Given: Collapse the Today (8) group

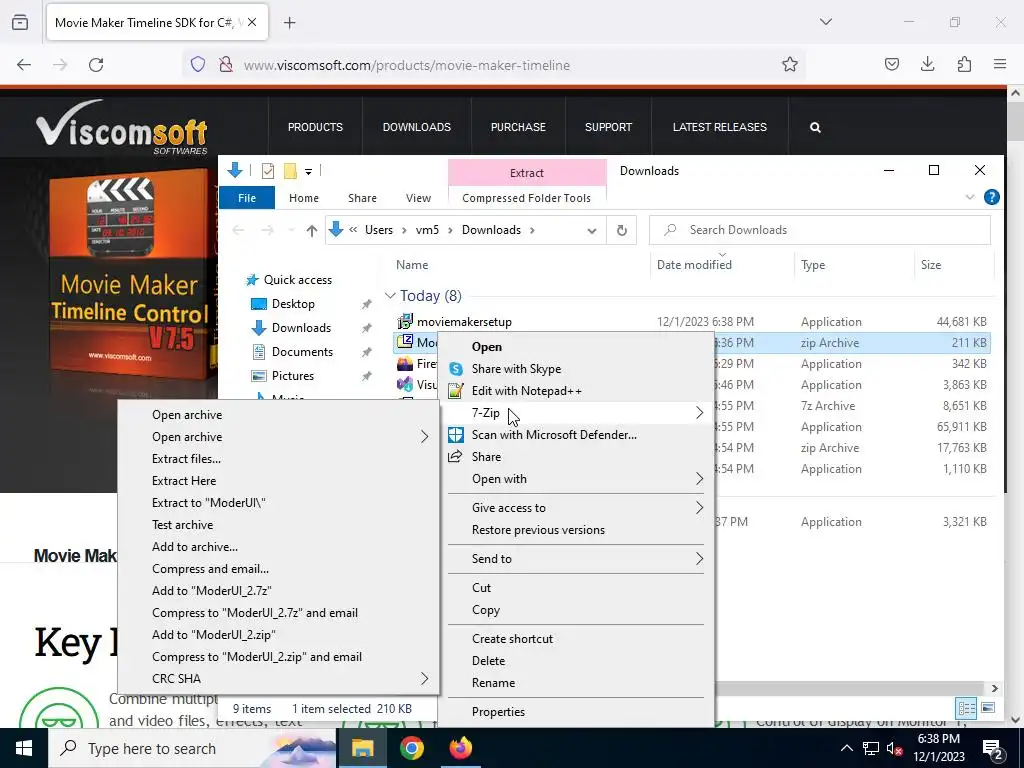Looking at the screenshot, I should 390,296.
